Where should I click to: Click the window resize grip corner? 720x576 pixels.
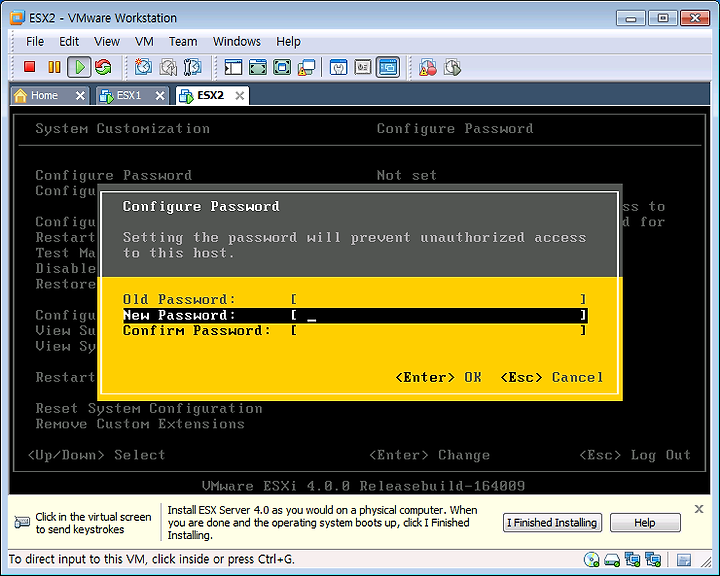point(706,561)
